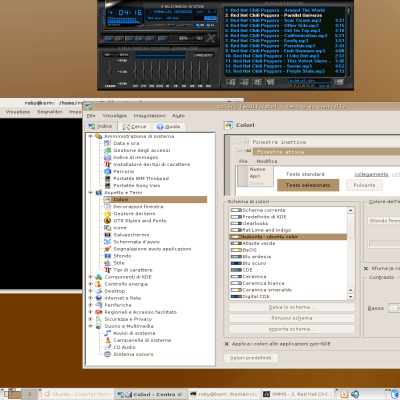The image size is (400, 400).
Task: Adjust the Contrasto slider near Basso
Action: coord(394,308)
